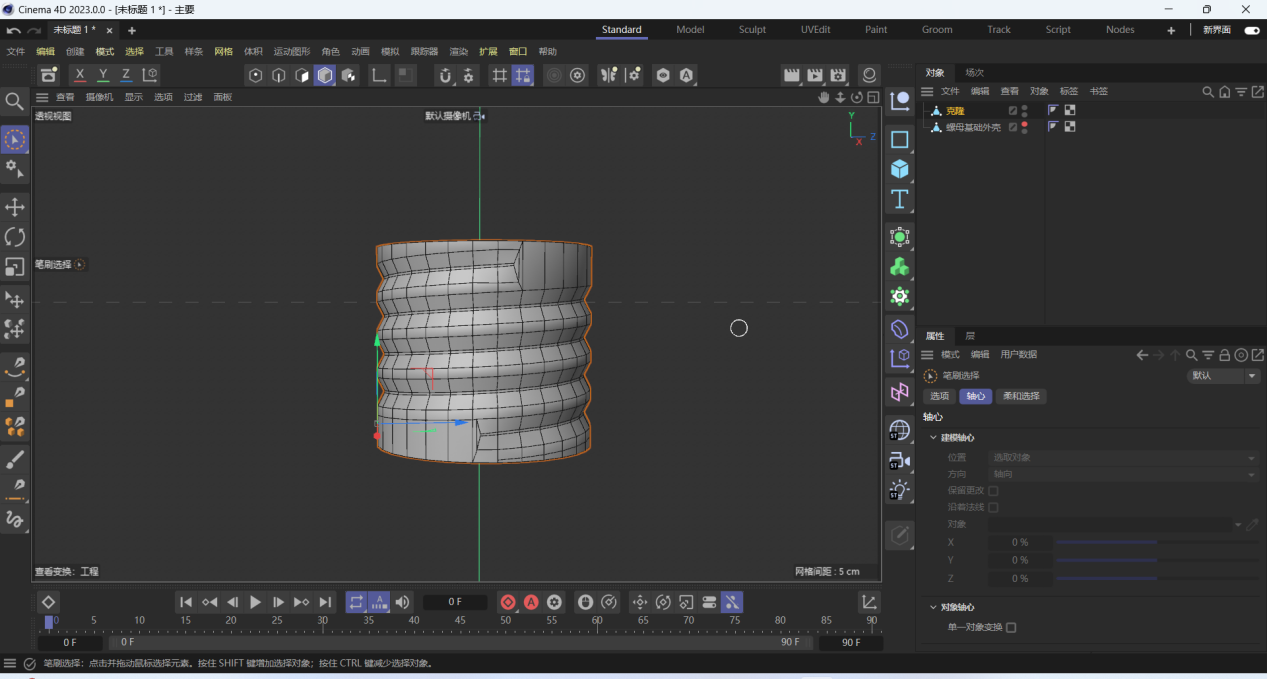Click the current frame input field
The height and width of the screenshot is (679, 1267).
coord(455,602)
